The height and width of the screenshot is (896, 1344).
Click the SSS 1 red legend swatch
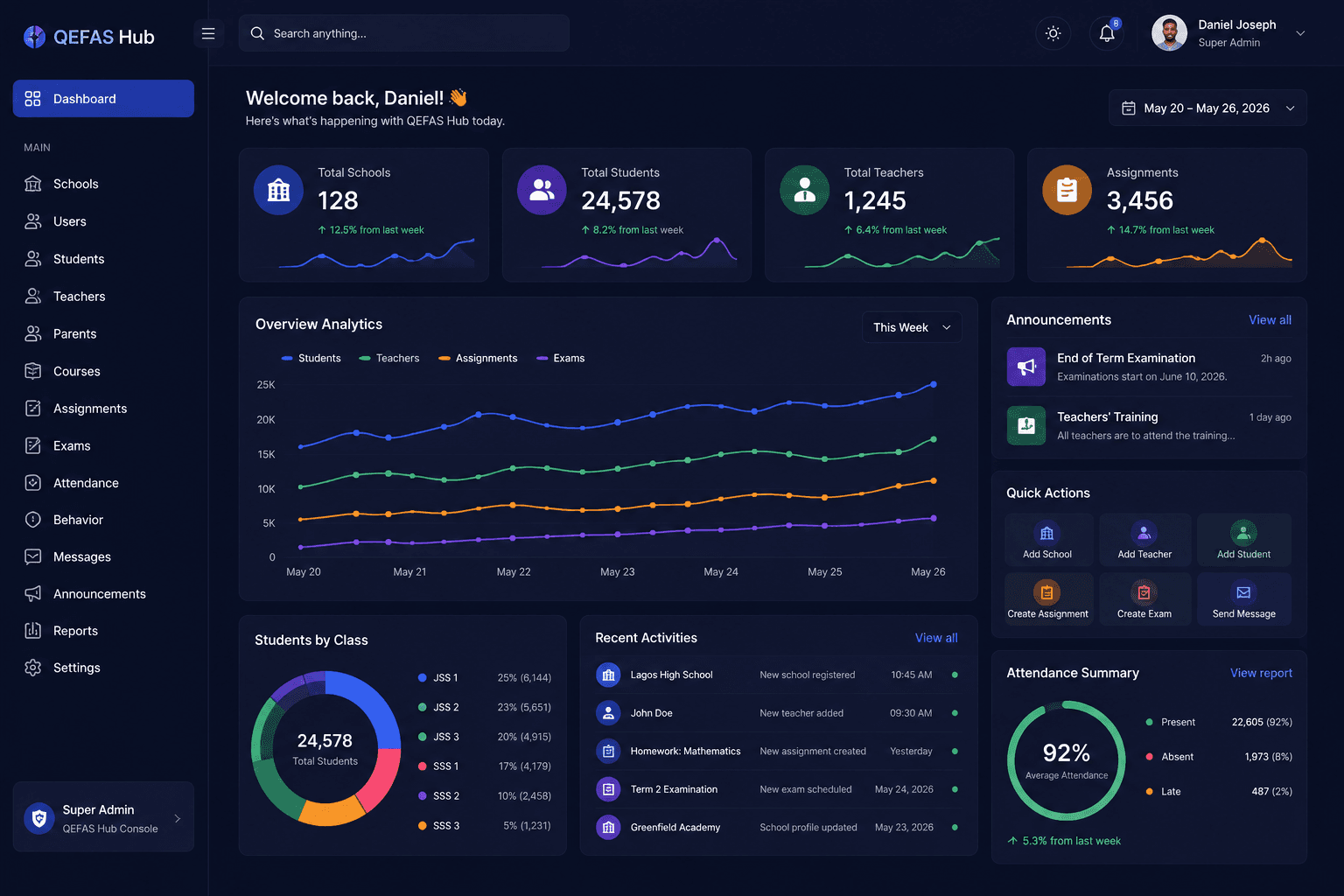click(x=423, y=766)
